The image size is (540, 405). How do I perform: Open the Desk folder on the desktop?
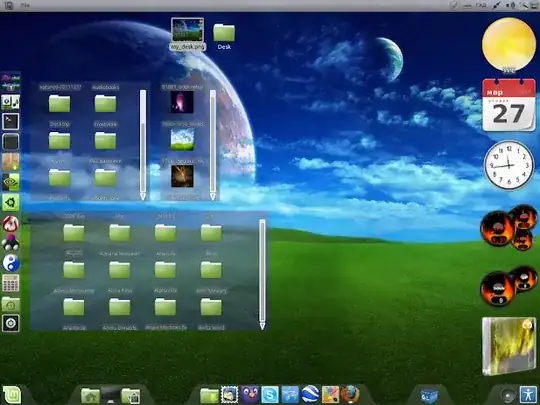click(x=224, y=37)
